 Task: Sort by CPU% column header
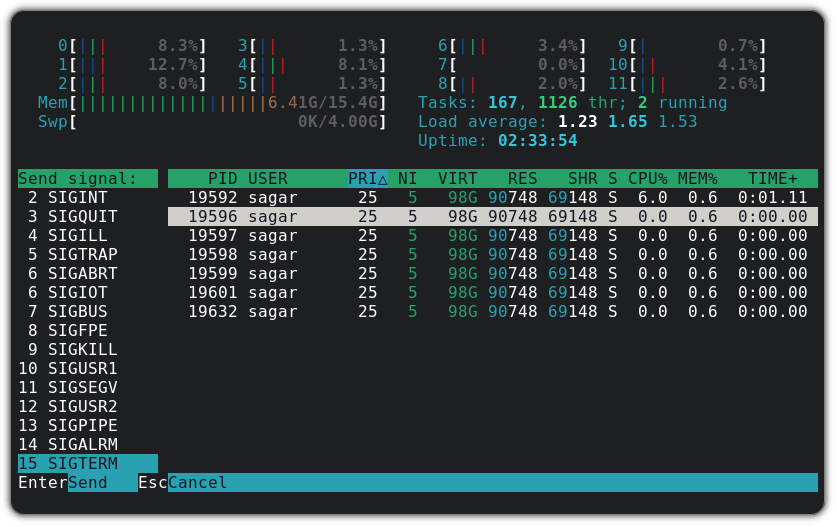pyautogui.click(x=647, y=179)
